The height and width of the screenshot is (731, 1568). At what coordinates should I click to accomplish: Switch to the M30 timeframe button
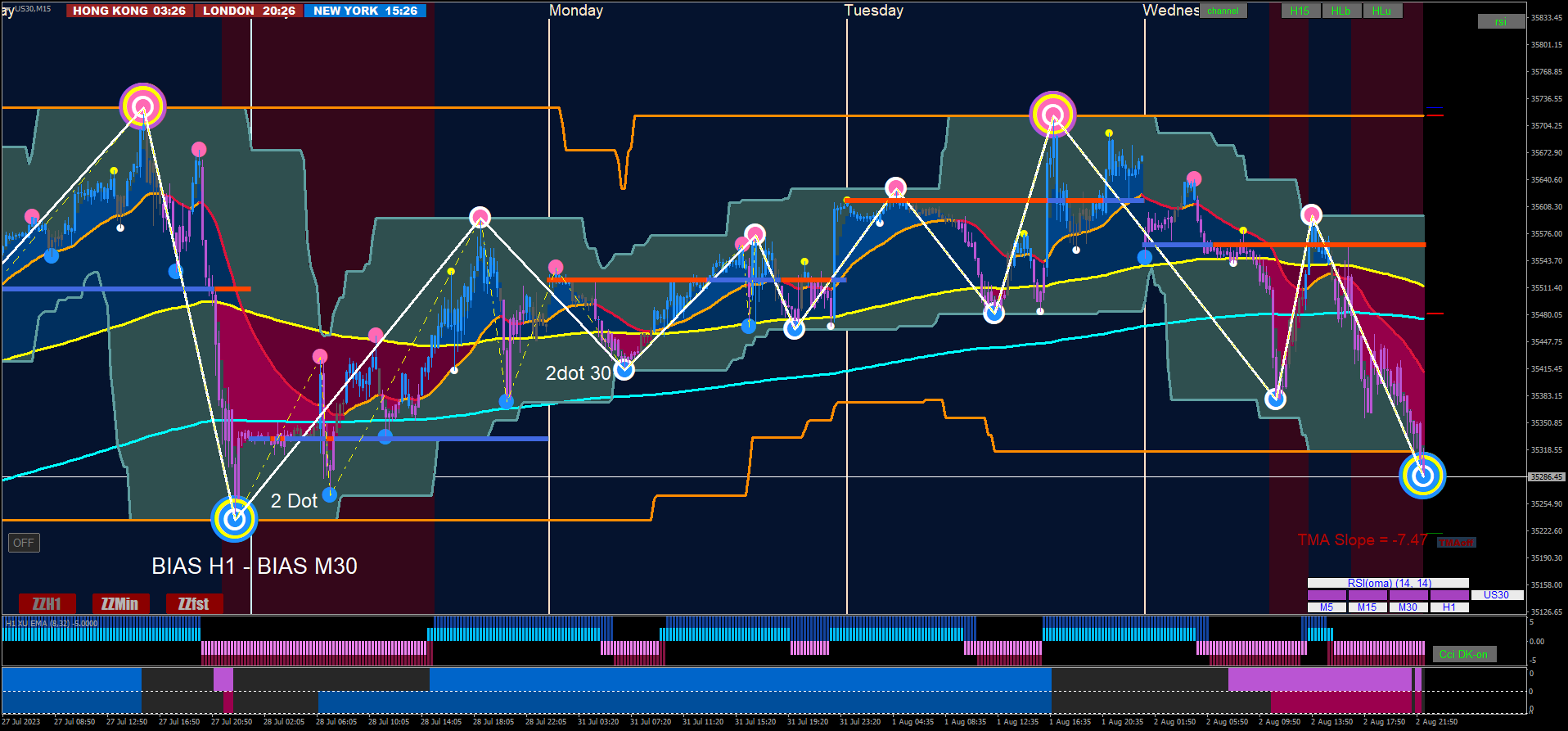point(1408,607)
